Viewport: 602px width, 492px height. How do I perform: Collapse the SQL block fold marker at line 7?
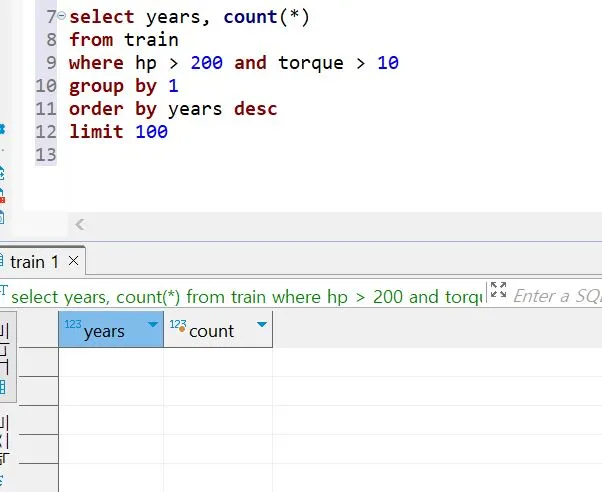pos(61,16)
